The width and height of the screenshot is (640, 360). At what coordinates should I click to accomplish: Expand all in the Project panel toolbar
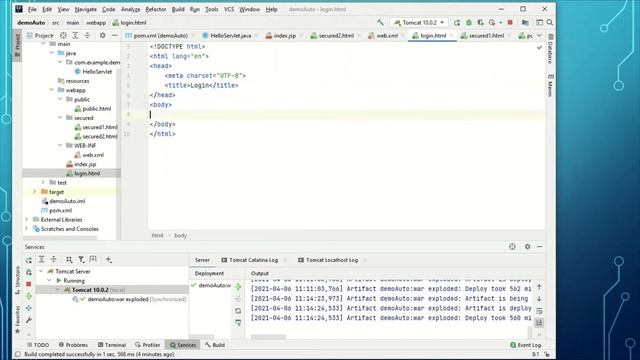[75, 36]
